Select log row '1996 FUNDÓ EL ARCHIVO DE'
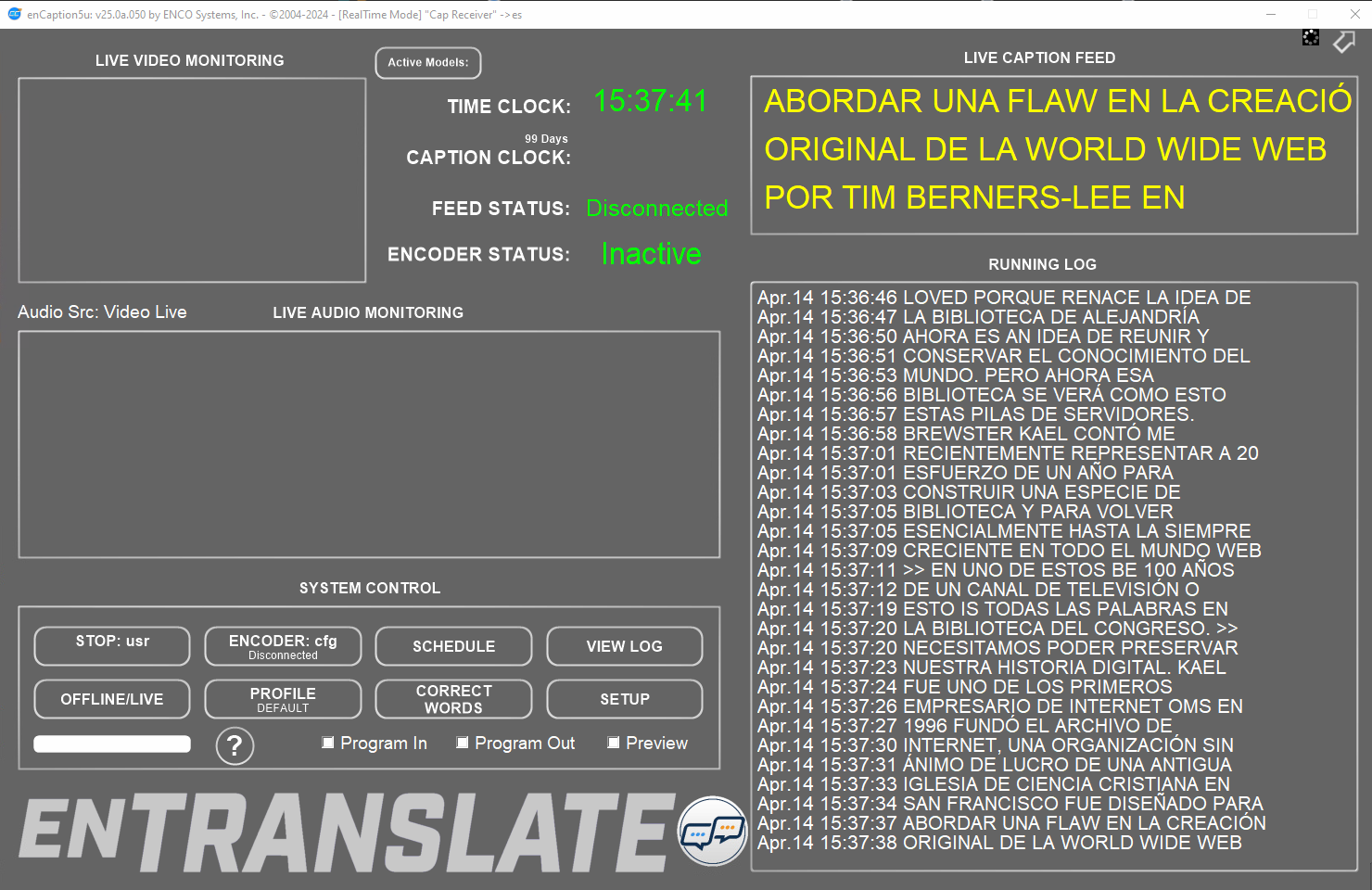The height and width of the screenshot is (890, 1372). (x=965, y=726)
